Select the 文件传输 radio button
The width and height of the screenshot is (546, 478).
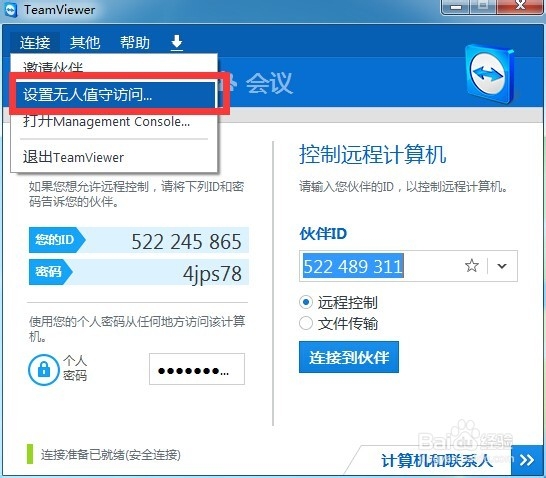pos(306,323)
